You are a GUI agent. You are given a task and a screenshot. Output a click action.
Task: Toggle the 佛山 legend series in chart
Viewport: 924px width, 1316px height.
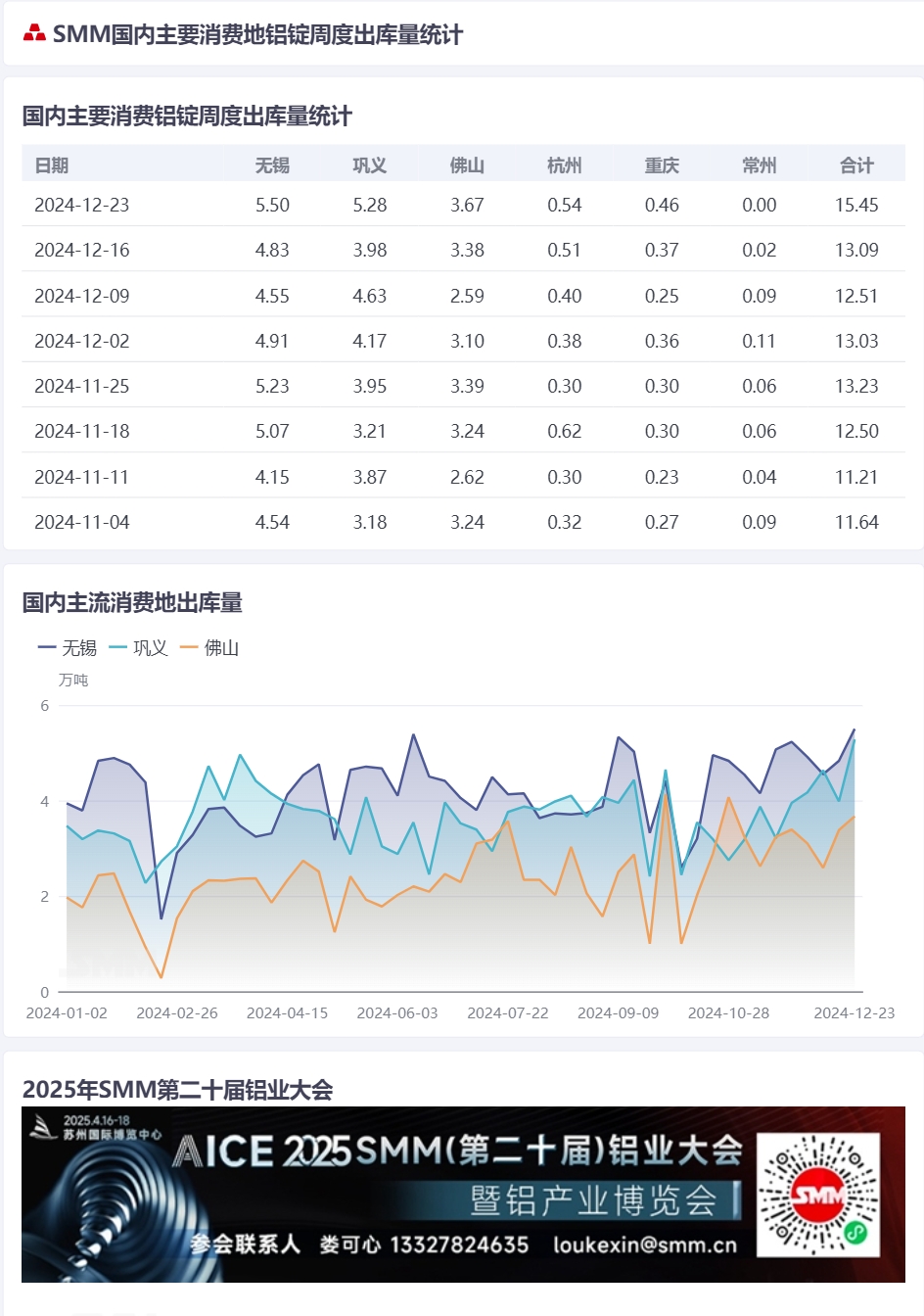coord(209,648)
